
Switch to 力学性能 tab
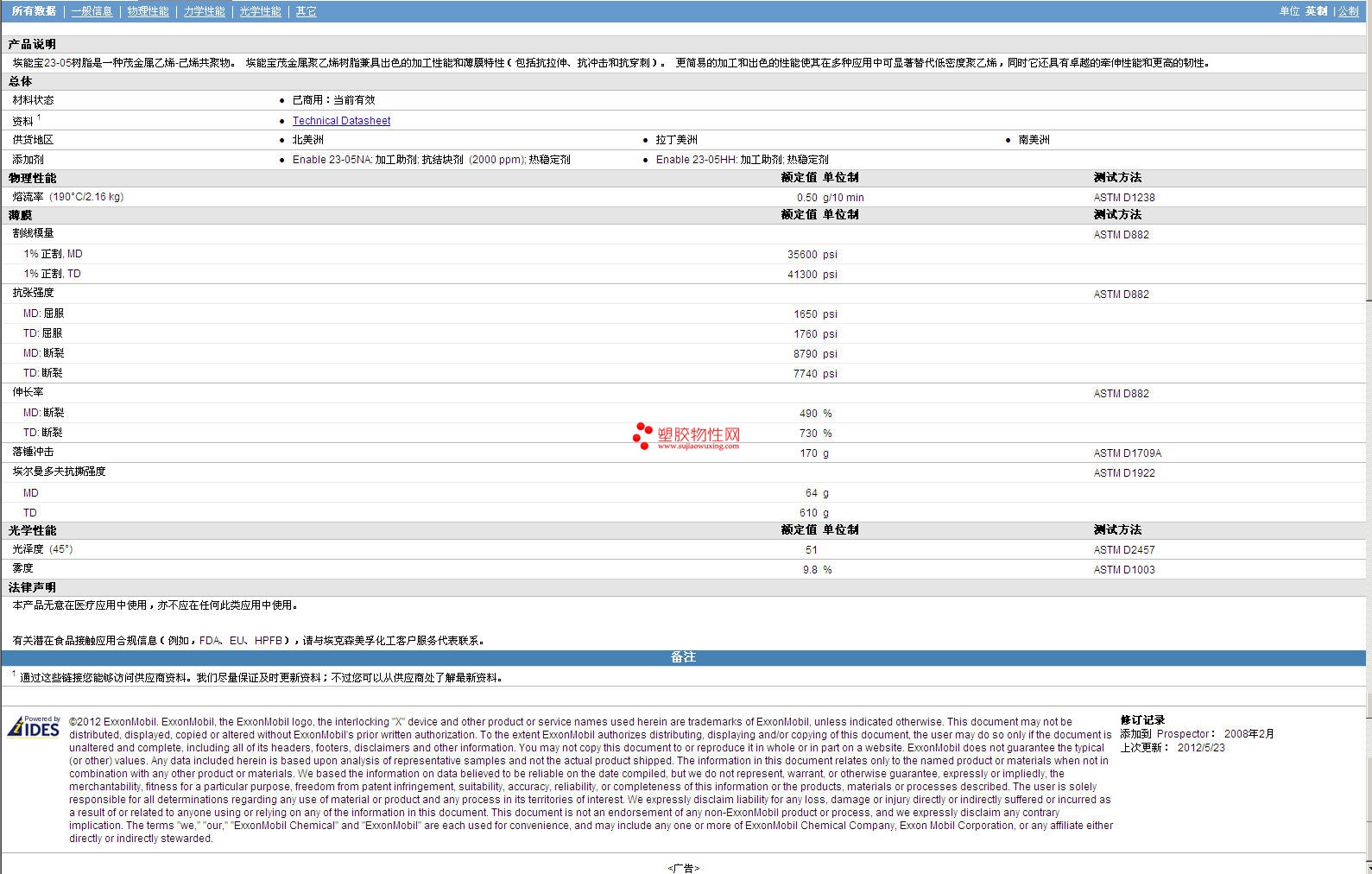point(204,11)
